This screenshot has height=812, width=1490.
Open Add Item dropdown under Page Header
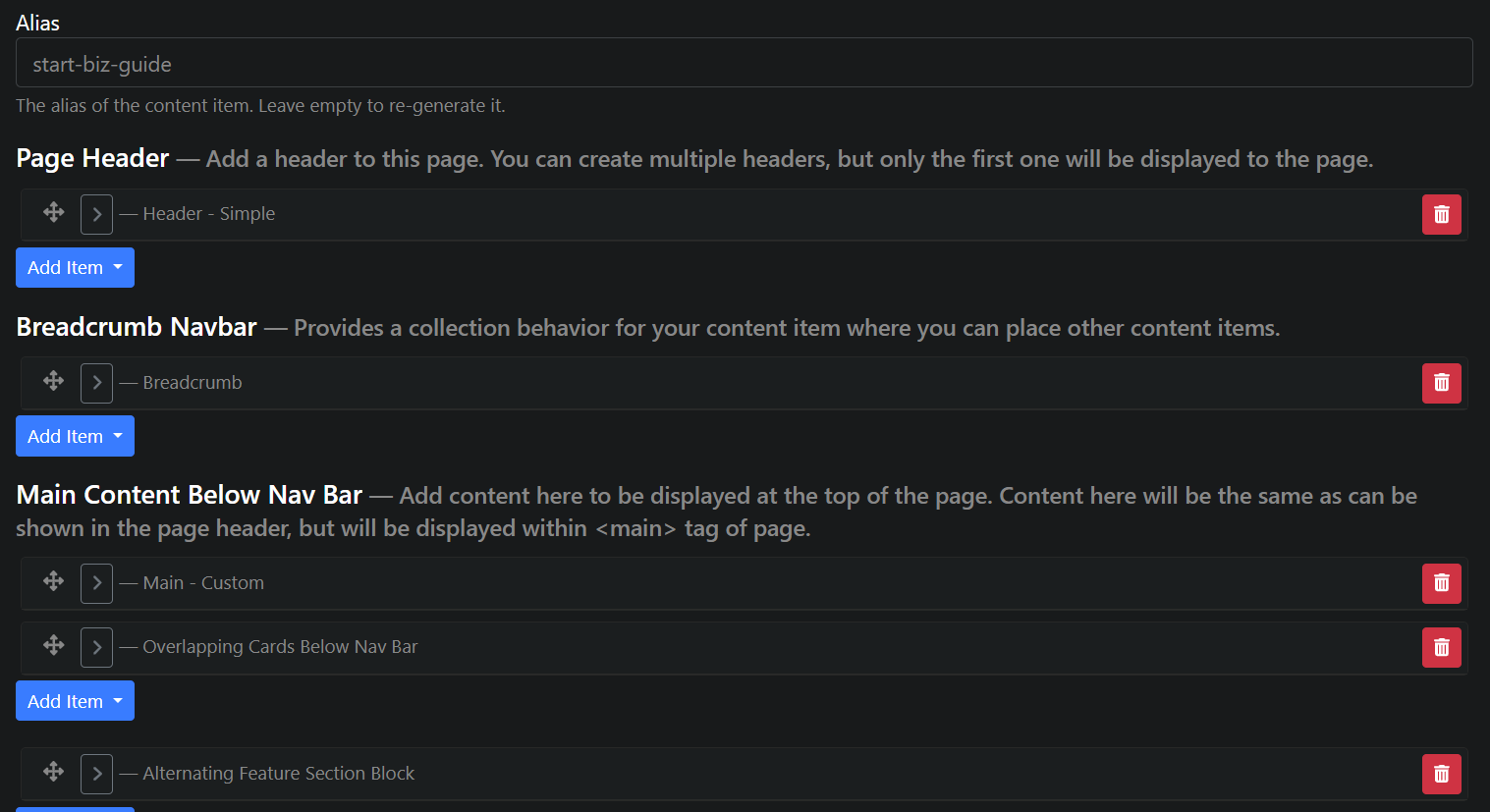(x=75, y=268)
